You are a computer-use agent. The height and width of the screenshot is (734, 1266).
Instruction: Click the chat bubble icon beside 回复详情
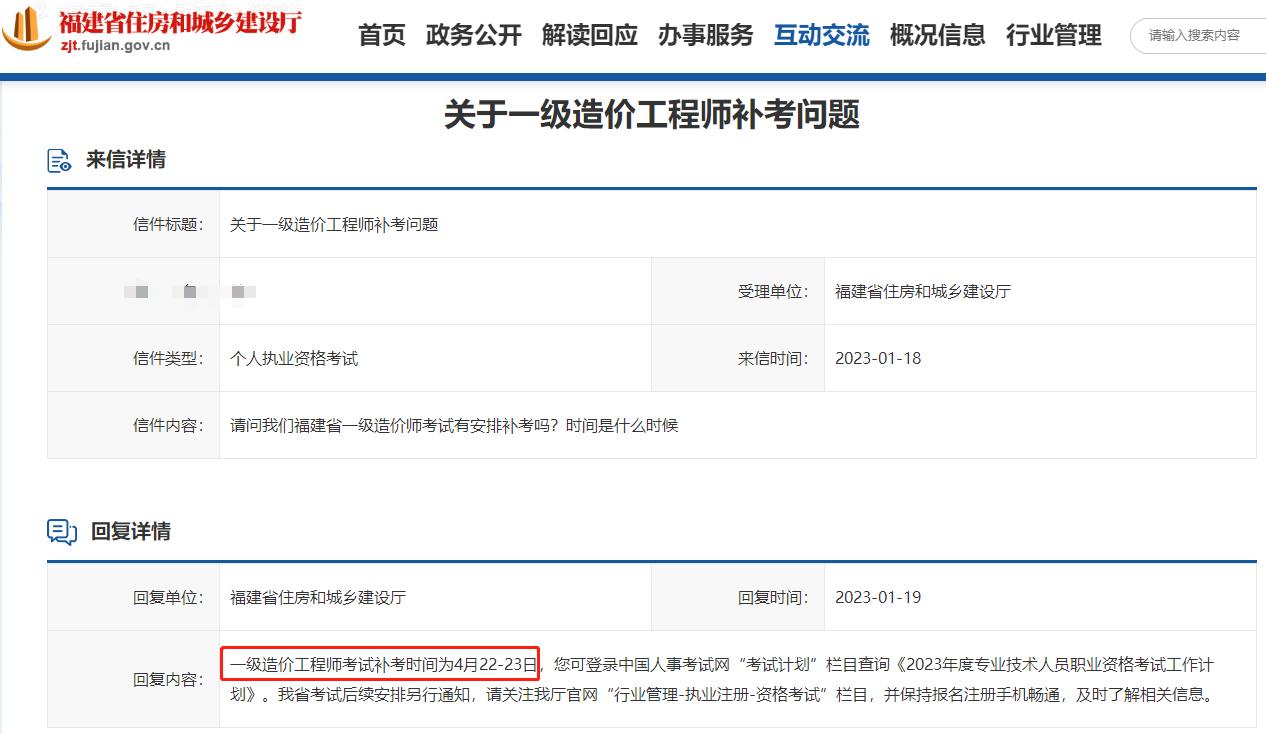pyautogui.click(x=60, y=532)
